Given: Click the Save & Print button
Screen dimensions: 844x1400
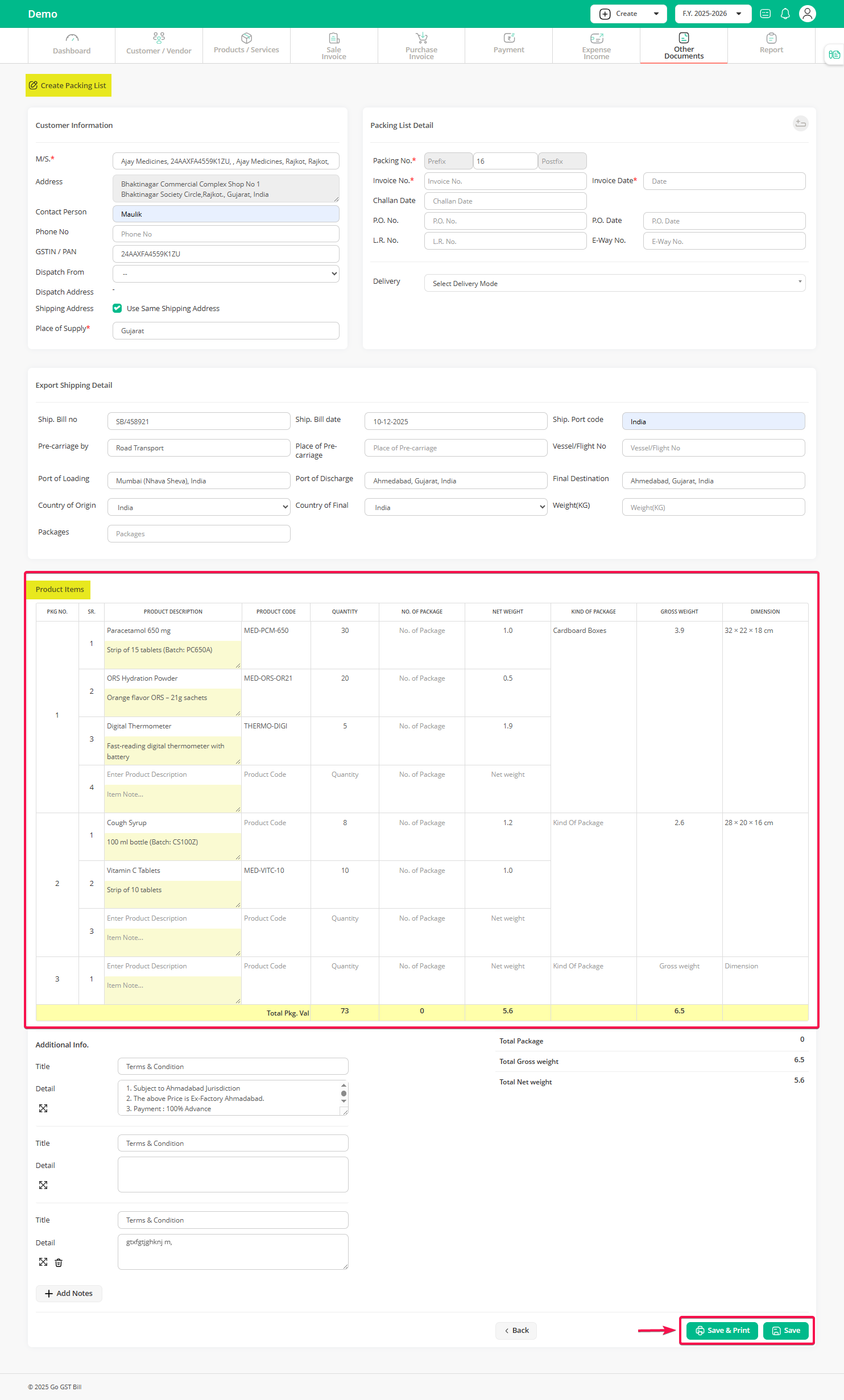Looking at the screenshot, I should click(x=722, y=1330).
